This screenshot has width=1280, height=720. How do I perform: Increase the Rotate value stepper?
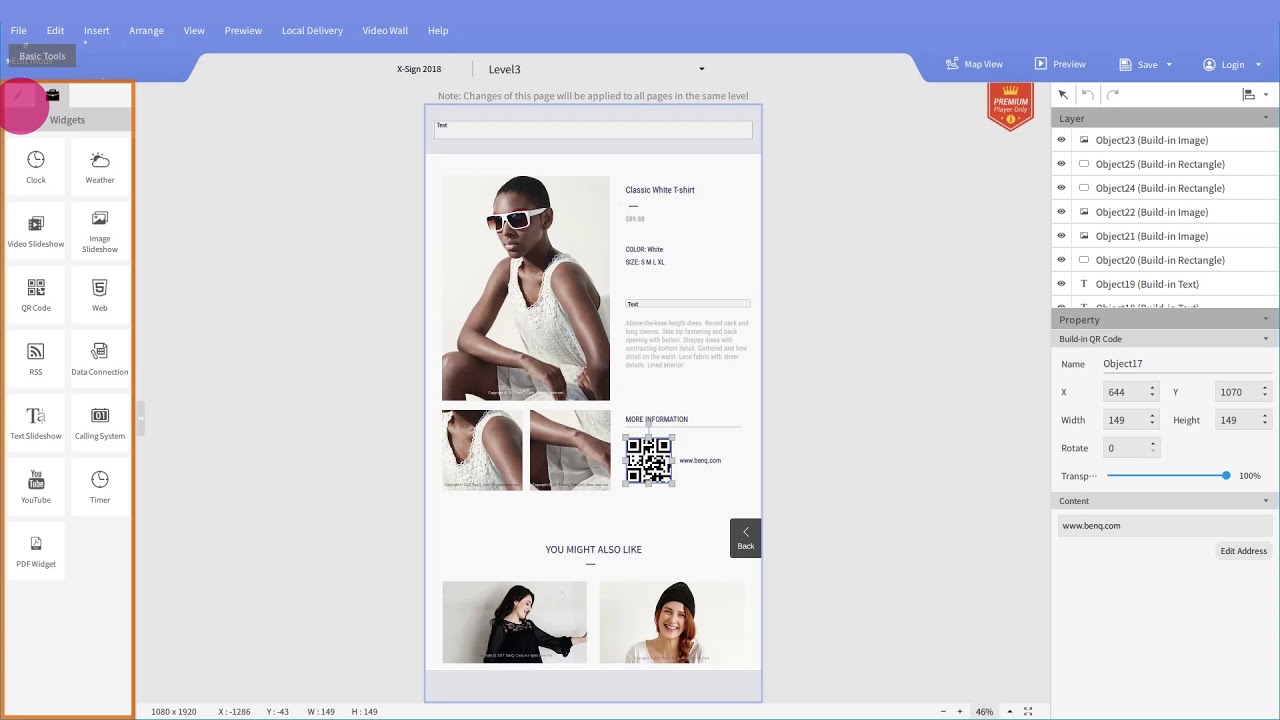(1153, 444)
